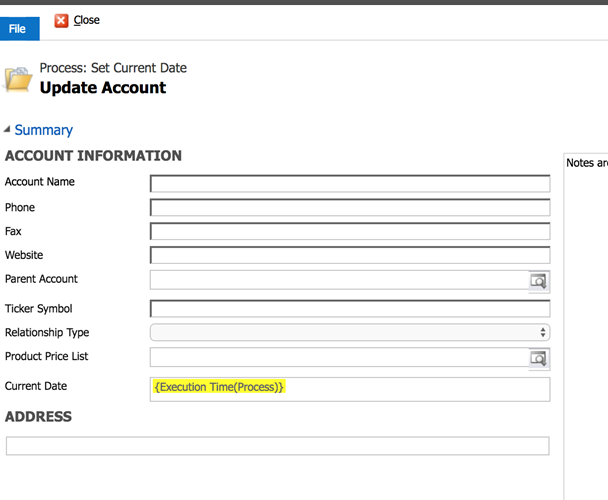Click the Notes panel text
Image resolution: width=608 pixels, height=500 pixels.
[x=587, y=163]
